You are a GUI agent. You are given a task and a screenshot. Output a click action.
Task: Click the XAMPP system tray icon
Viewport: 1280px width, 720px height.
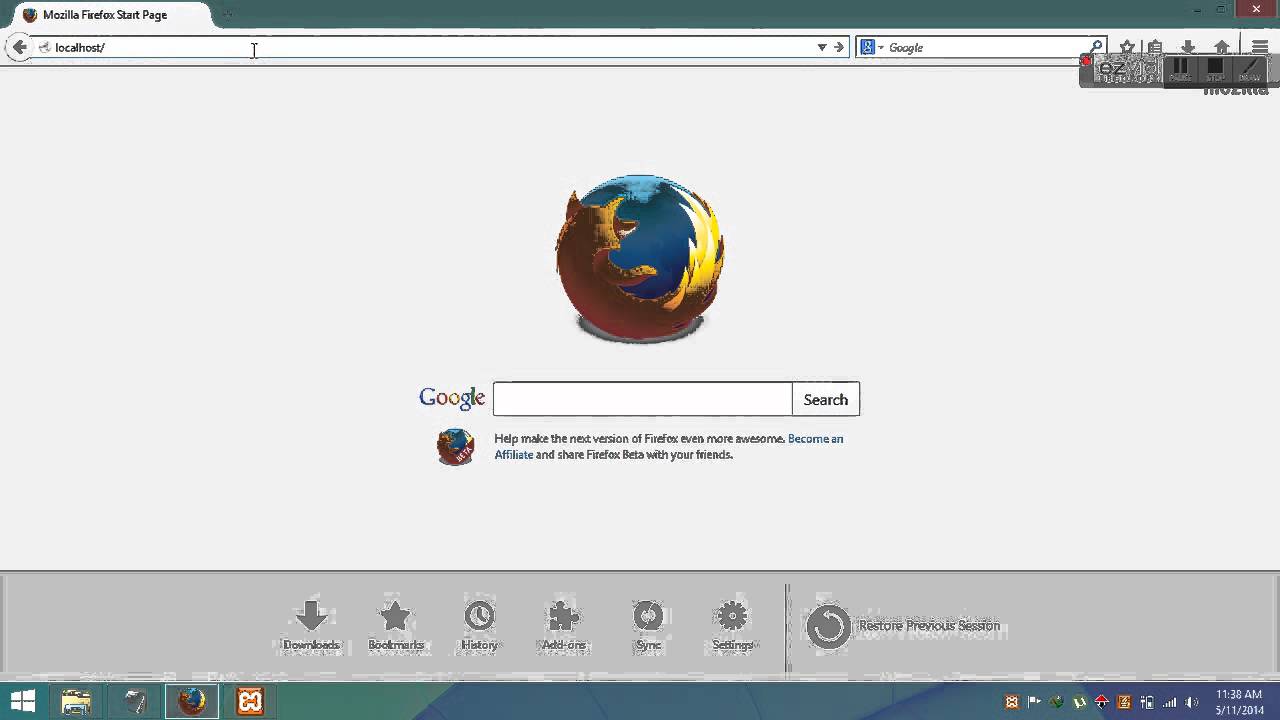coord(1012,702)
